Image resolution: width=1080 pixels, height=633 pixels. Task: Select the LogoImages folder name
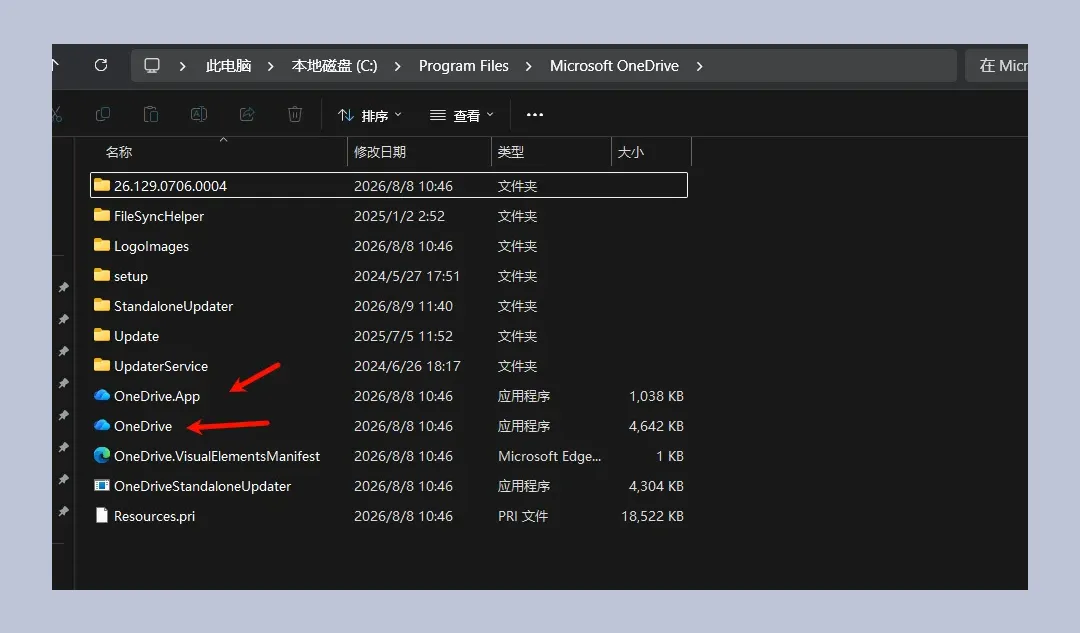click(152, 246)
